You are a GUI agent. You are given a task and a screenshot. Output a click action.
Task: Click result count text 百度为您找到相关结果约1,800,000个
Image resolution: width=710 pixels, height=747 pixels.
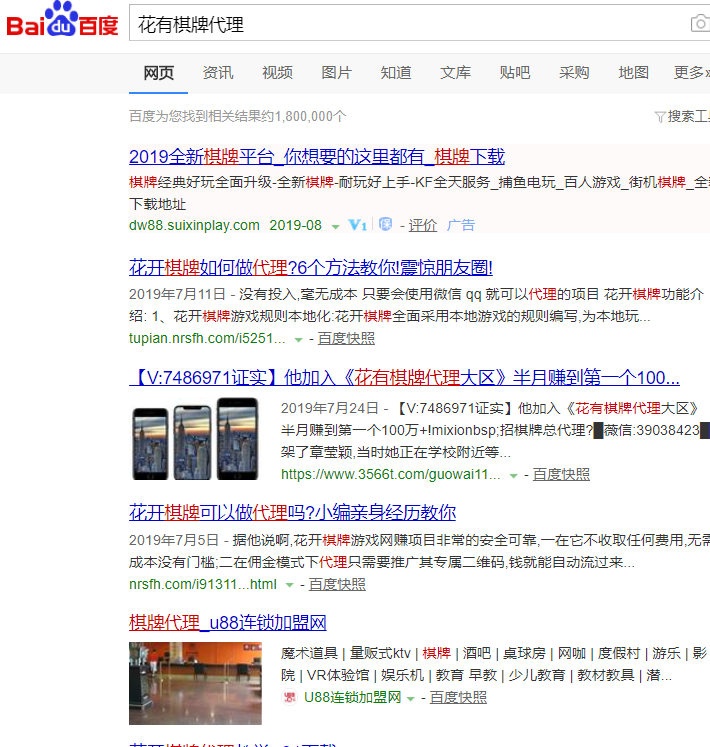coord(237,116)
